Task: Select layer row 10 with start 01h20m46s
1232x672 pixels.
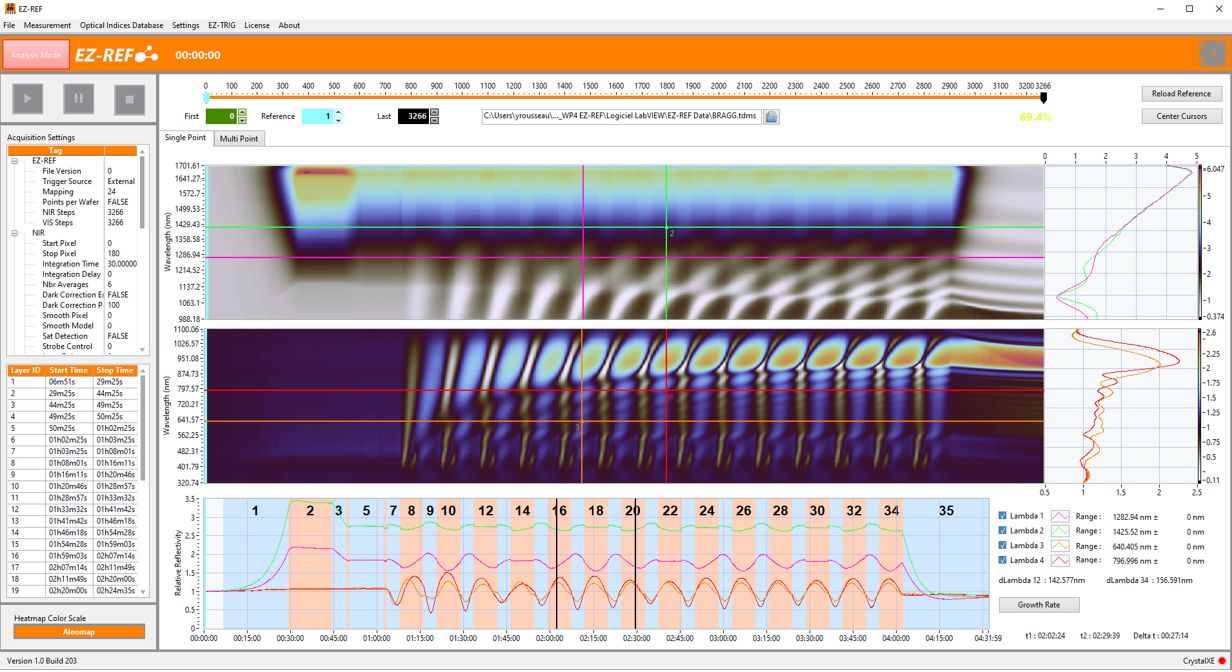Action: [x=73, y=486]
